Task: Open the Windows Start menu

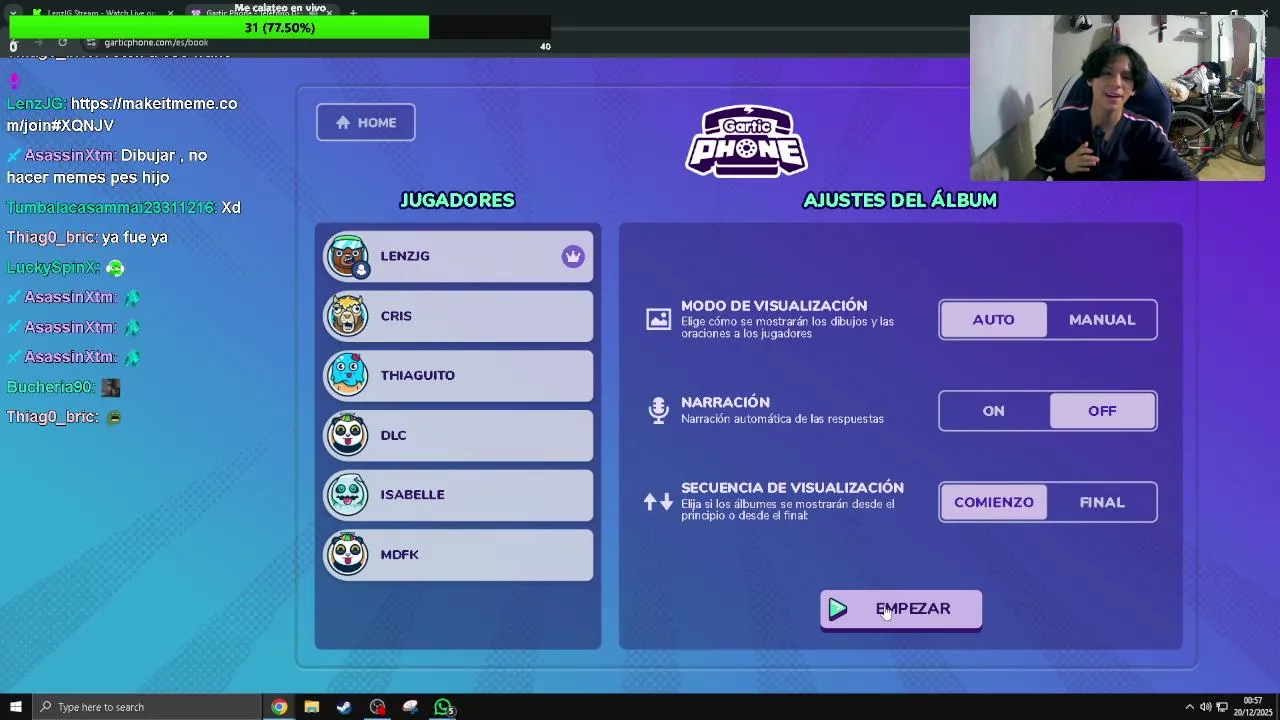Action: (x=15, y=707)
